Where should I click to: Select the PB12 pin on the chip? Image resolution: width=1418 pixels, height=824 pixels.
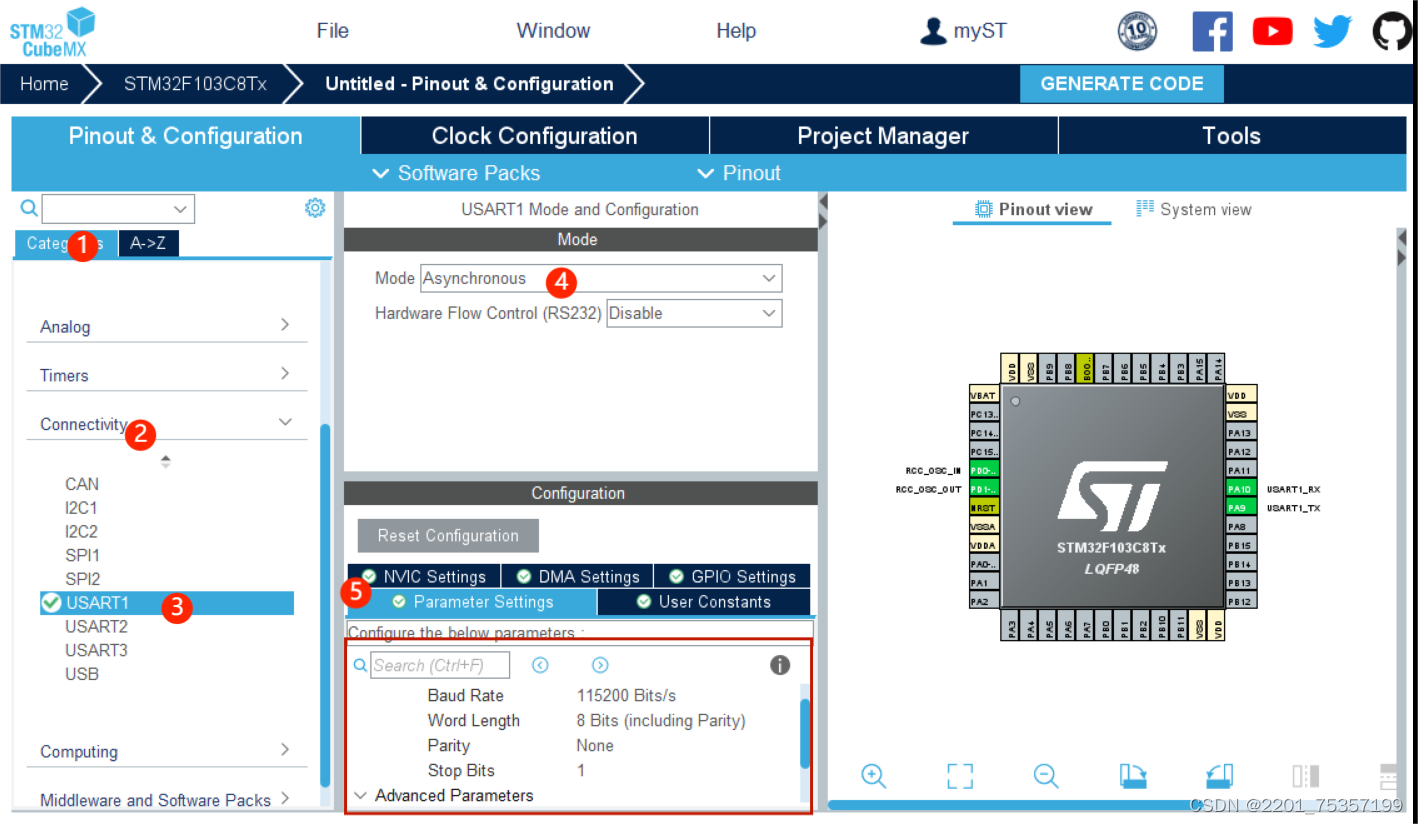[1241, 601]
